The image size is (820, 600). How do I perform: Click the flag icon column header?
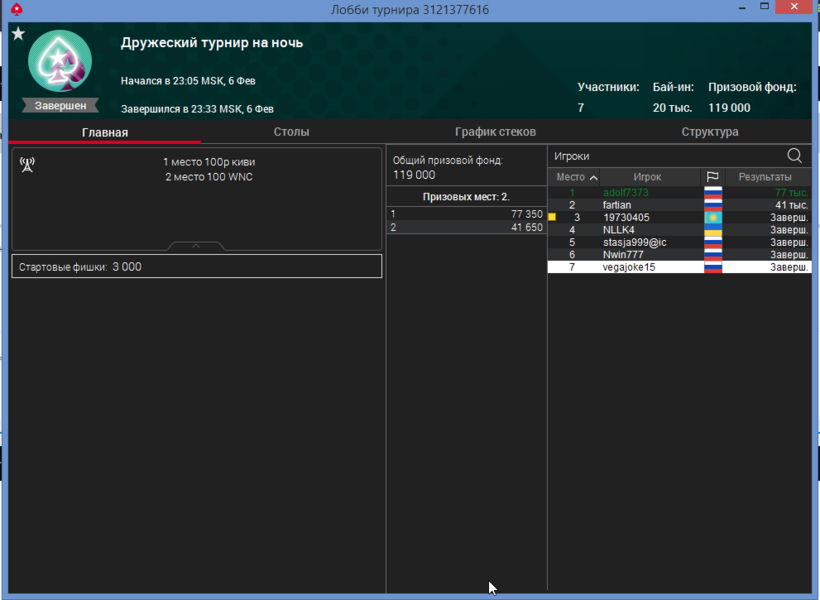(713, 177)
